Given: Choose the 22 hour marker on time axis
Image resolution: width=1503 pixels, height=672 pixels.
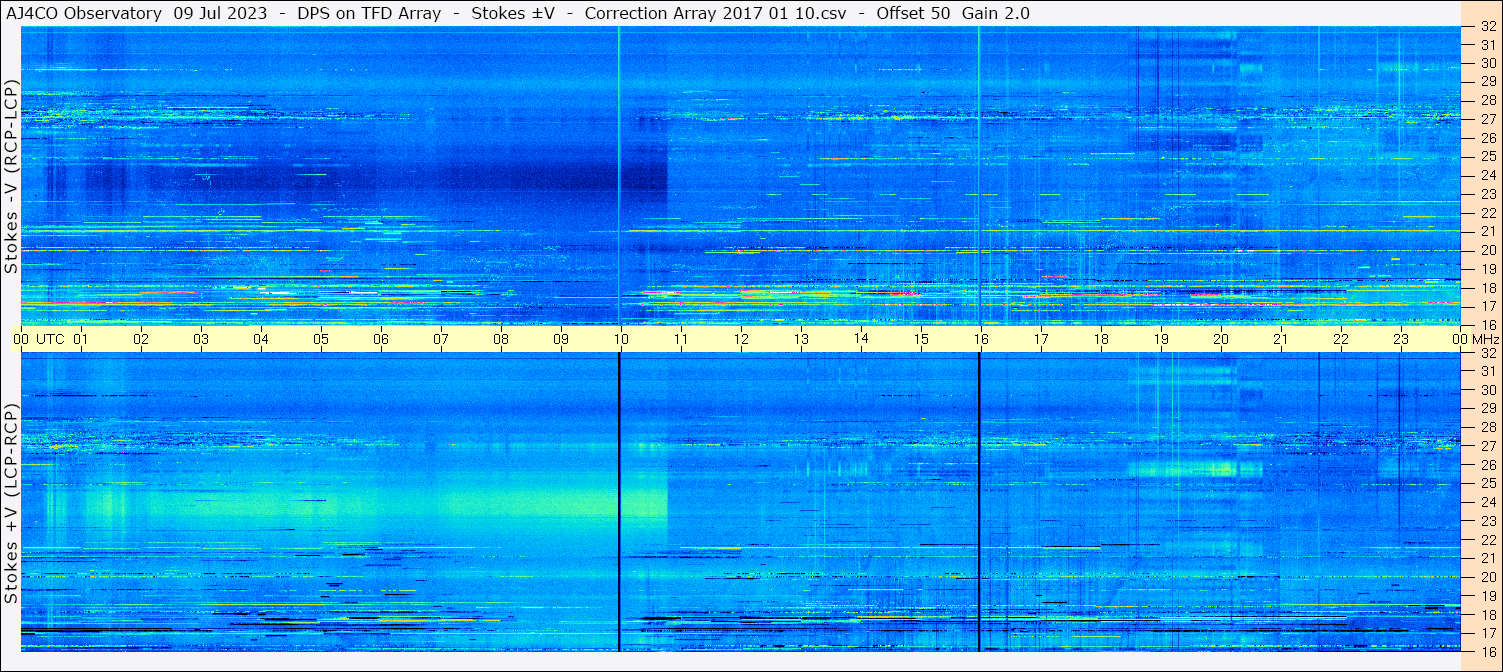Looking at the screenshot, I should 1341,339.
